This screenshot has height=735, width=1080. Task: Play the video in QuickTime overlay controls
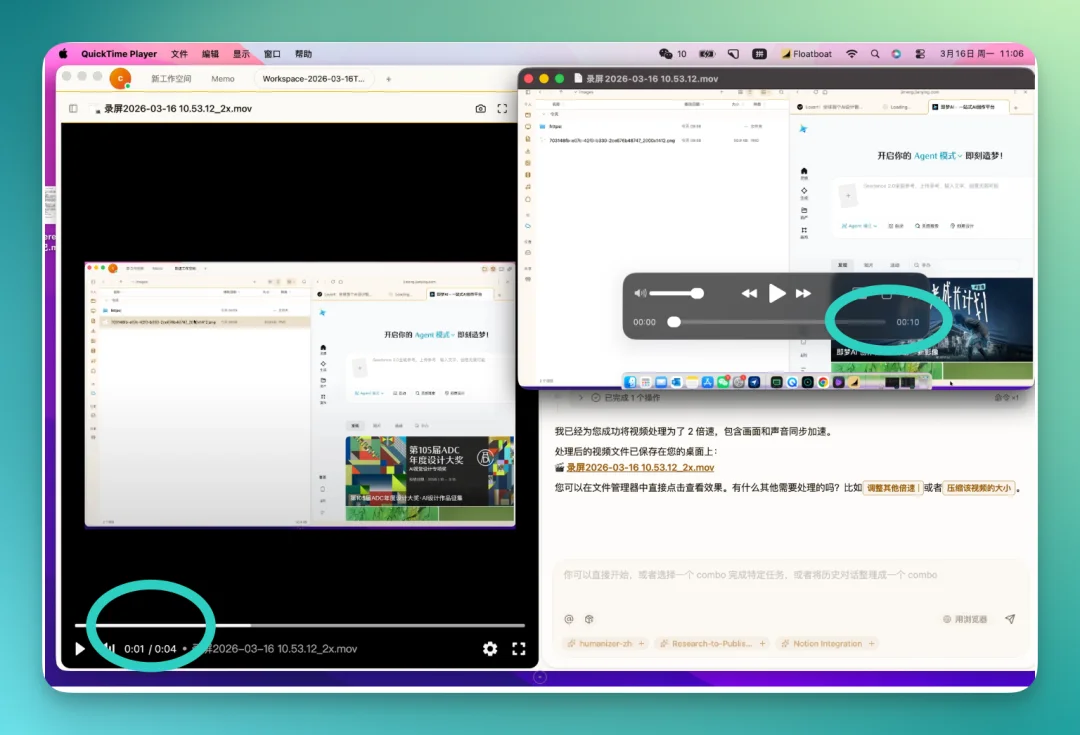(776, 293)
